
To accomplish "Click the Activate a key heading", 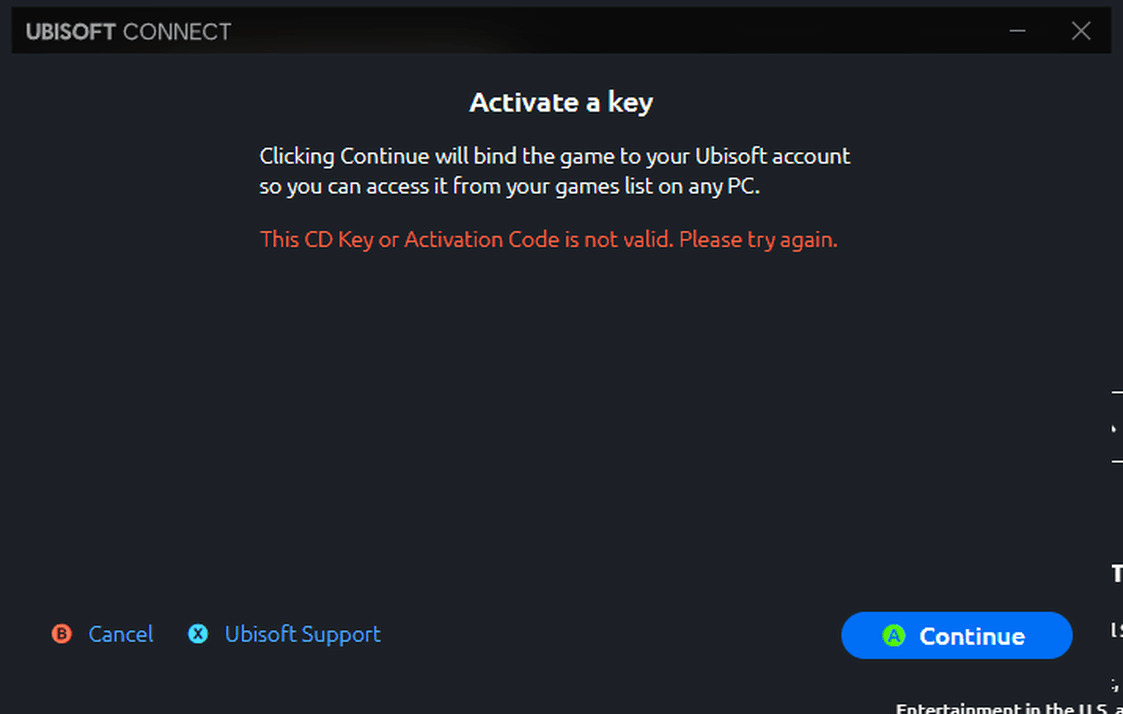I will tap(561, 102).
